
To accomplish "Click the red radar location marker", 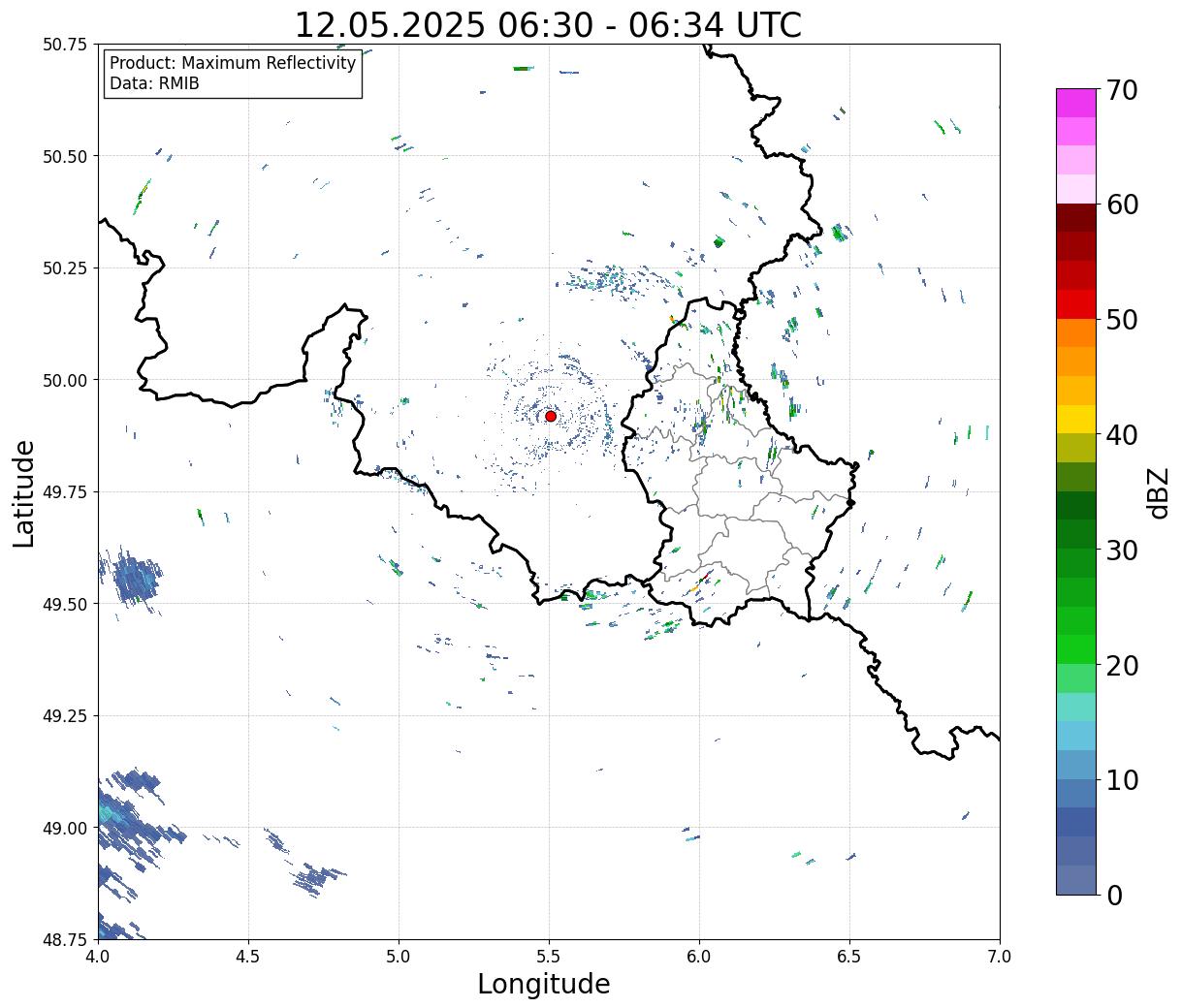I will pos(551,416).
